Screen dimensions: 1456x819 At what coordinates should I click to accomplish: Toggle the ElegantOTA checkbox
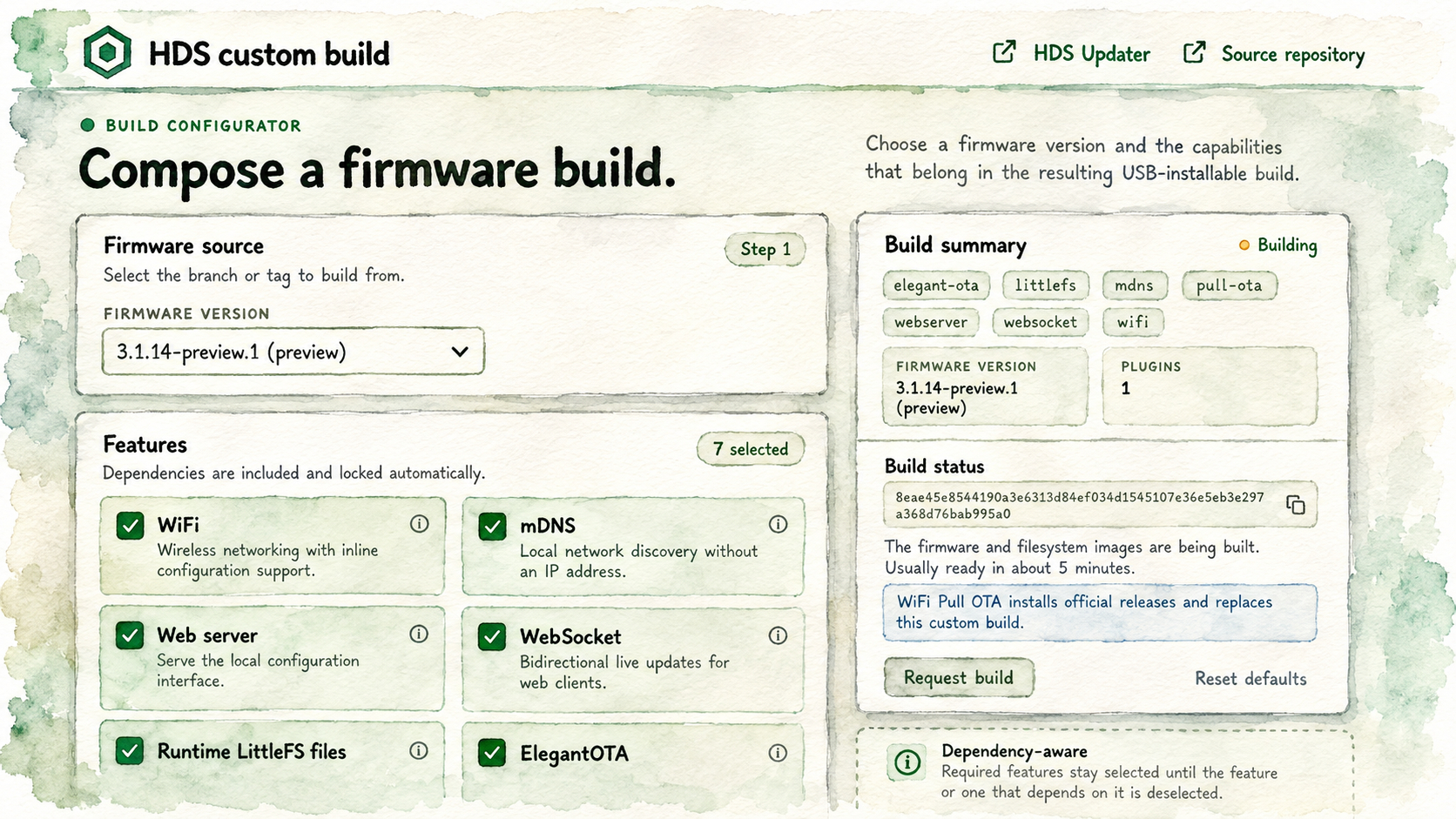pyautogui.click(x=492, y=753)
